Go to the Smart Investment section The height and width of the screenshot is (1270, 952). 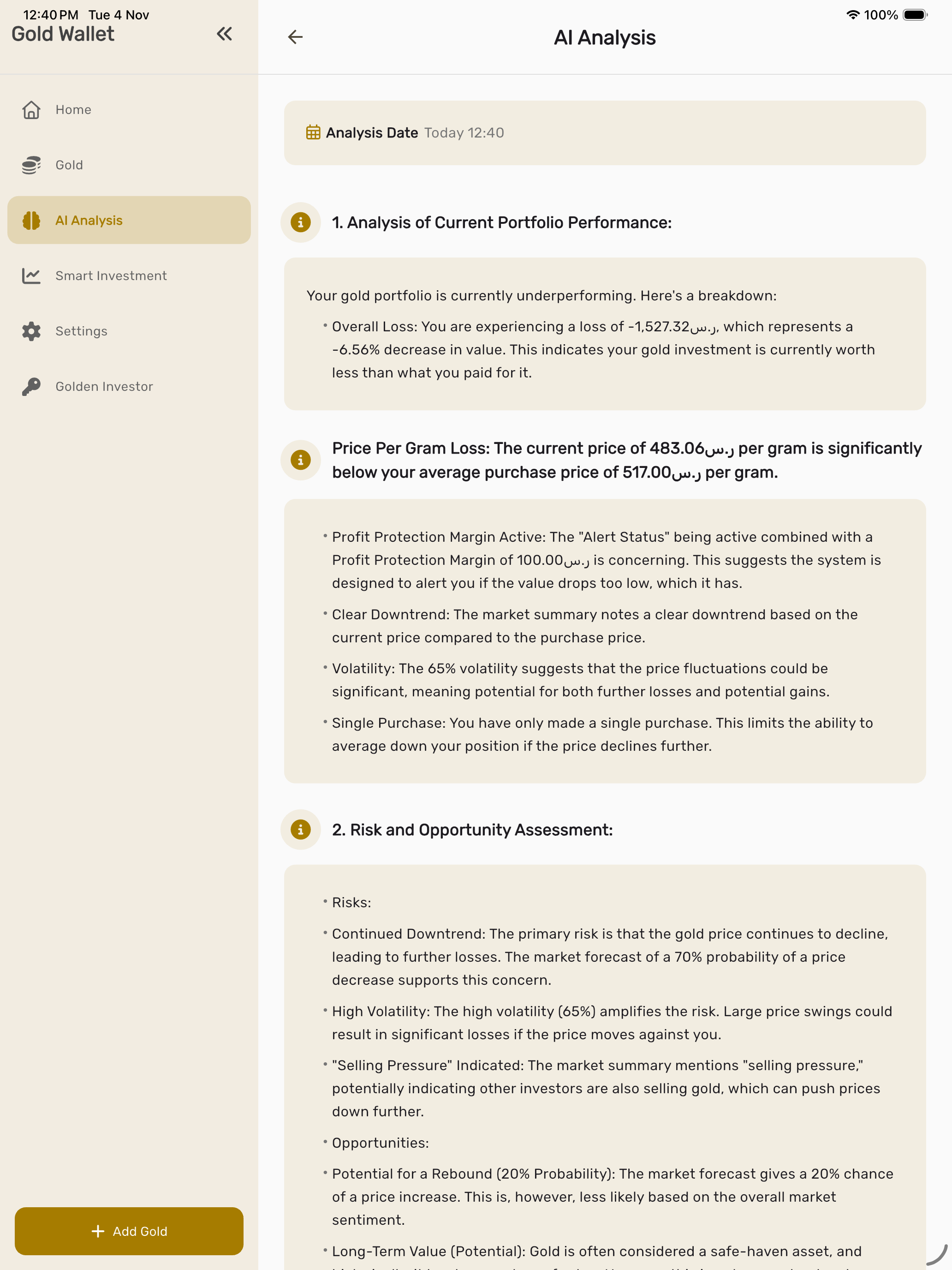click(111, 276)
